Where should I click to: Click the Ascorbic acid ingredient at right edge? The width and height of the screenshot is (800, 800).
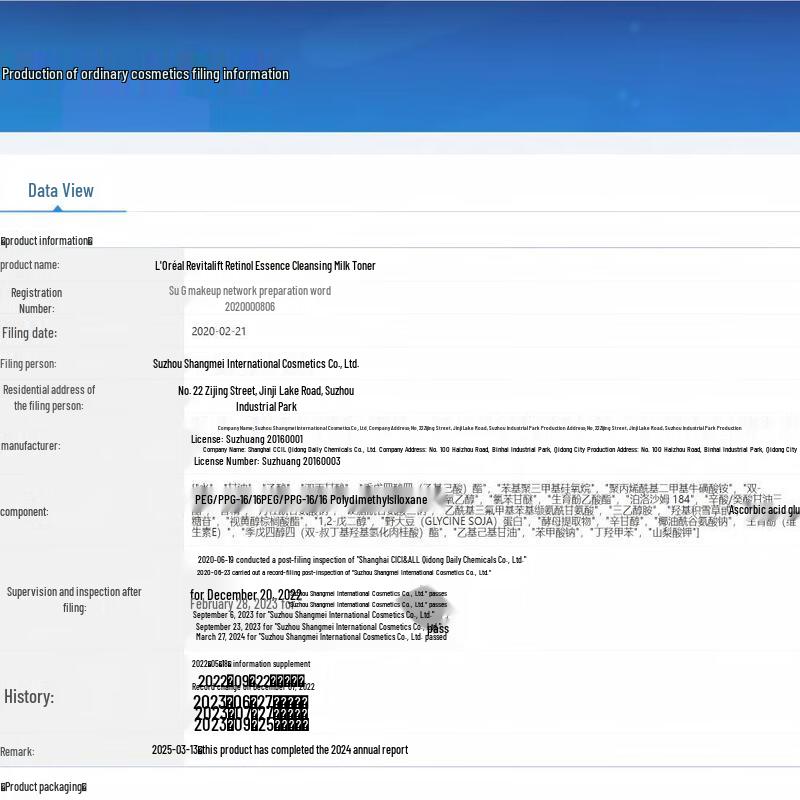click(x=764, y=510)
